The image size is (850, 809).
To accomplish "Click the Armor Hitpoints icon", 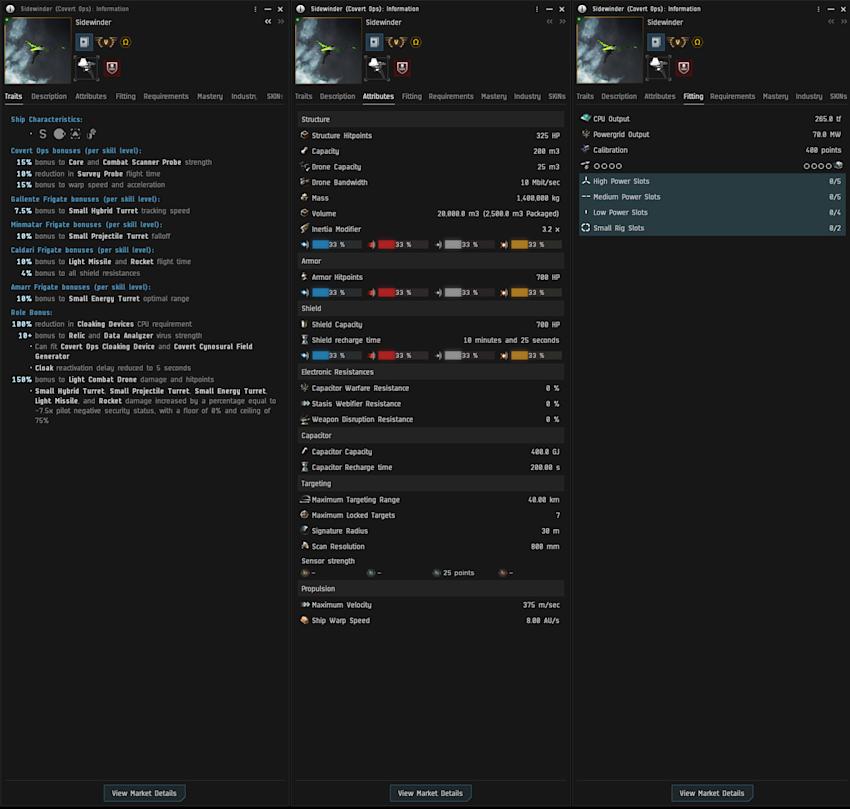I will point(304,277).
